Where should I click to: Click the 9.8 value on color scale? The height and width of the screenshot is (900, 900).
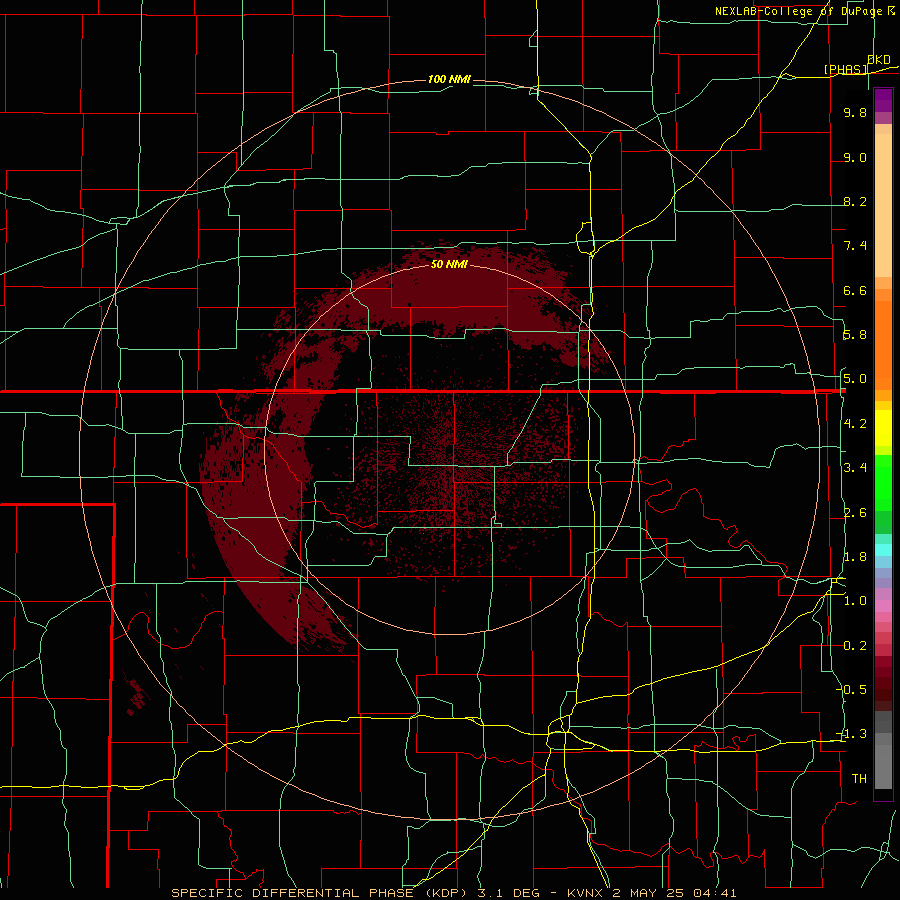(855, 112)
